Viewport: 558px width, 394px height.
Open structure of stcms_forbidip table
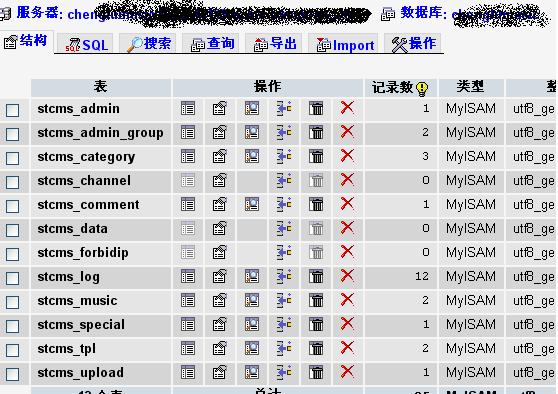220,252
